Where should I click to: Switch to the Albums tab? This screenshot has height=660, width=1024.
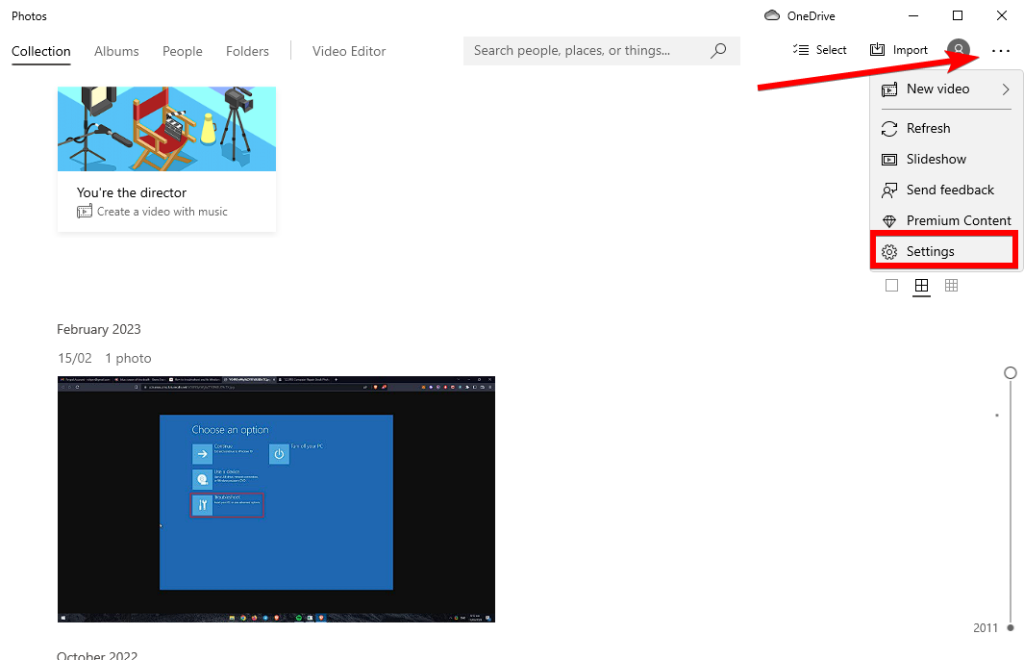pos(116,51)
